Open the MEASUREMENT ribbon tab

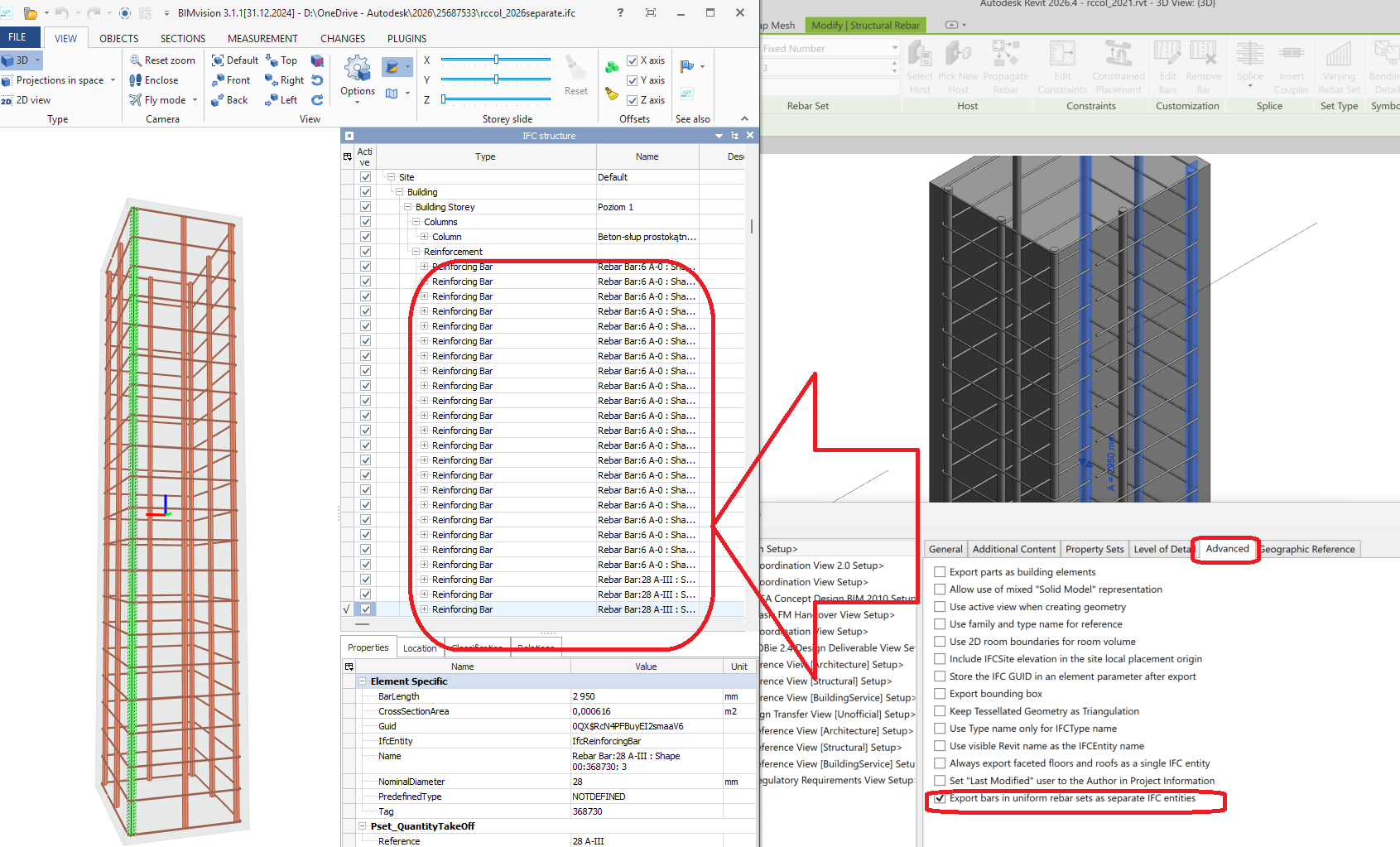click(x=262, y=39)
